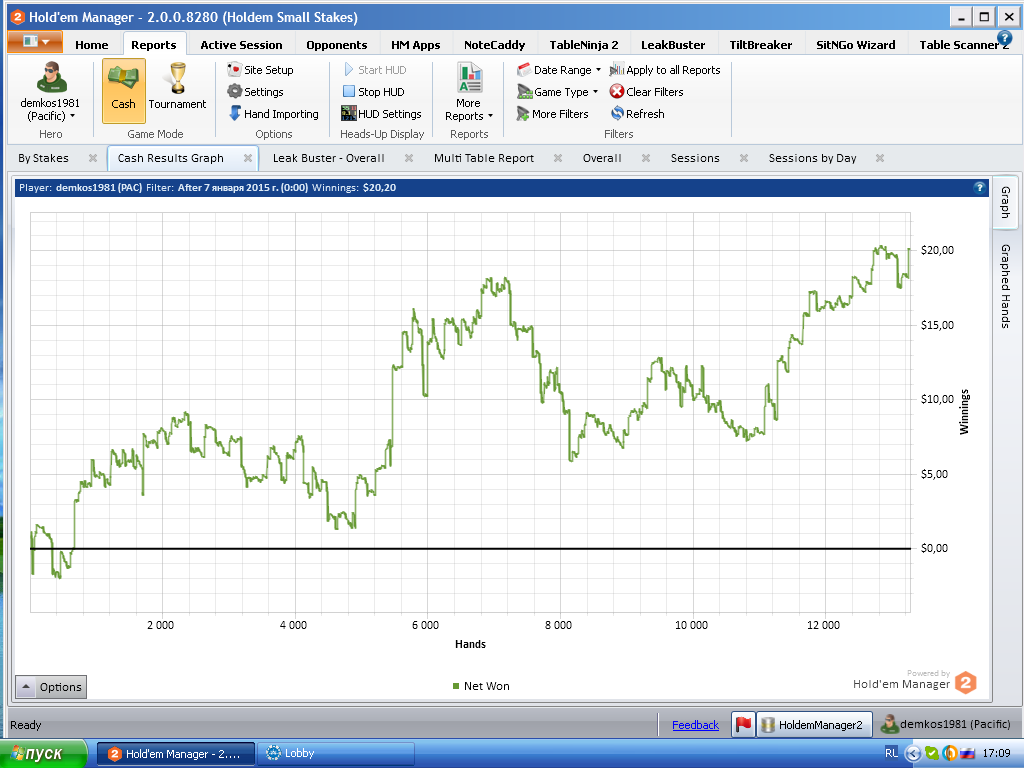Open the Hold'em Manager application menu button
This screenshot has height=768, width=1024.
pyautogui.click(x=35, y=42)
